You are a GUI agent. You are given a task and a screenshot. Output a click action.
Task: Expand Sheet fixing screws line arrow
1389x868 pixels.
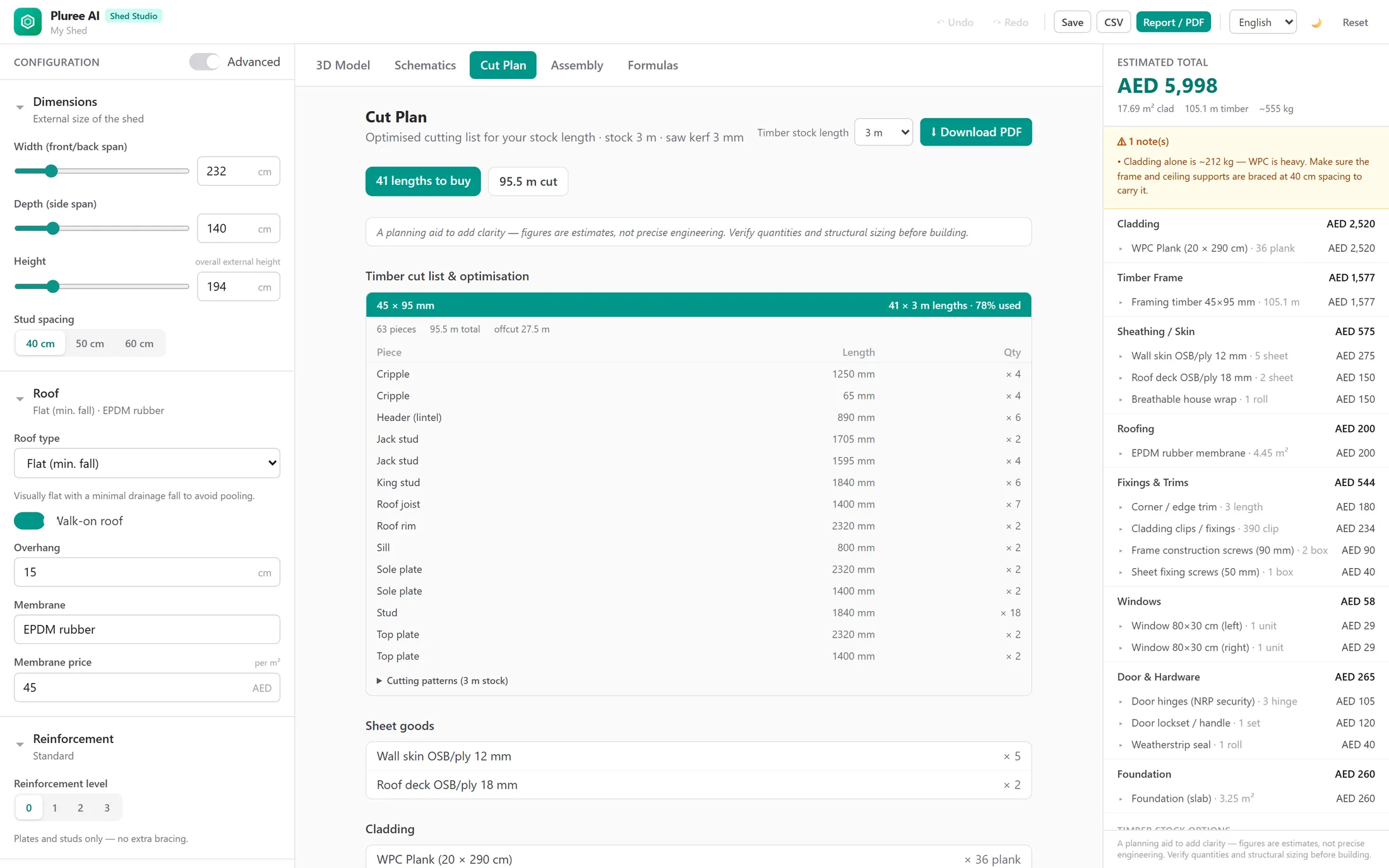pyautogui.click(x=1121, y=573)
